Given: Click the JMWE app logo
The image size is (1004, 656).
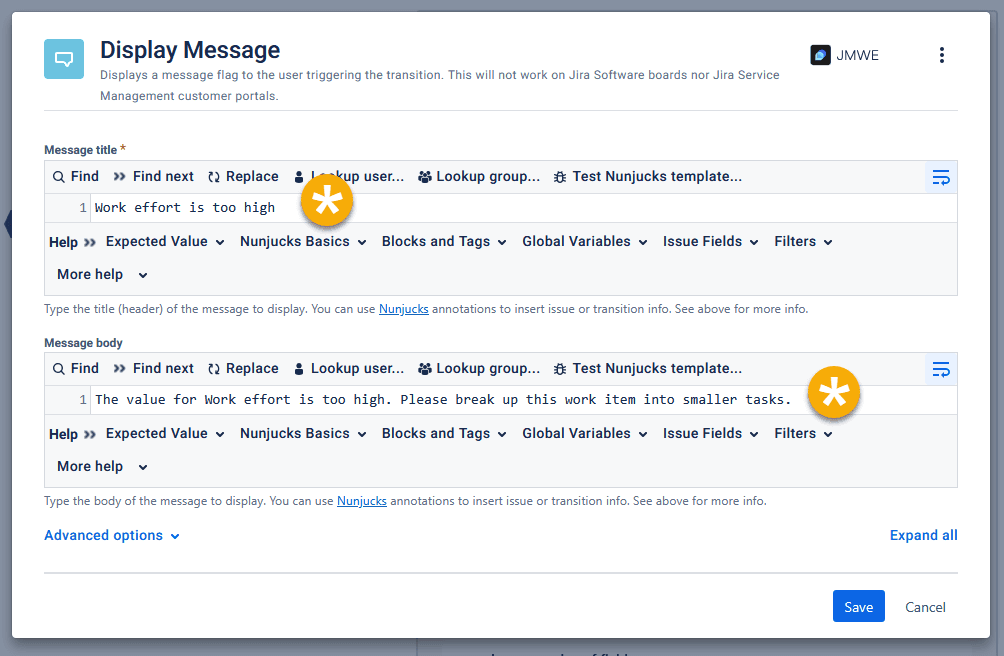Looking at the screenshot, I should pyautogui.click(x=820, y=55).
